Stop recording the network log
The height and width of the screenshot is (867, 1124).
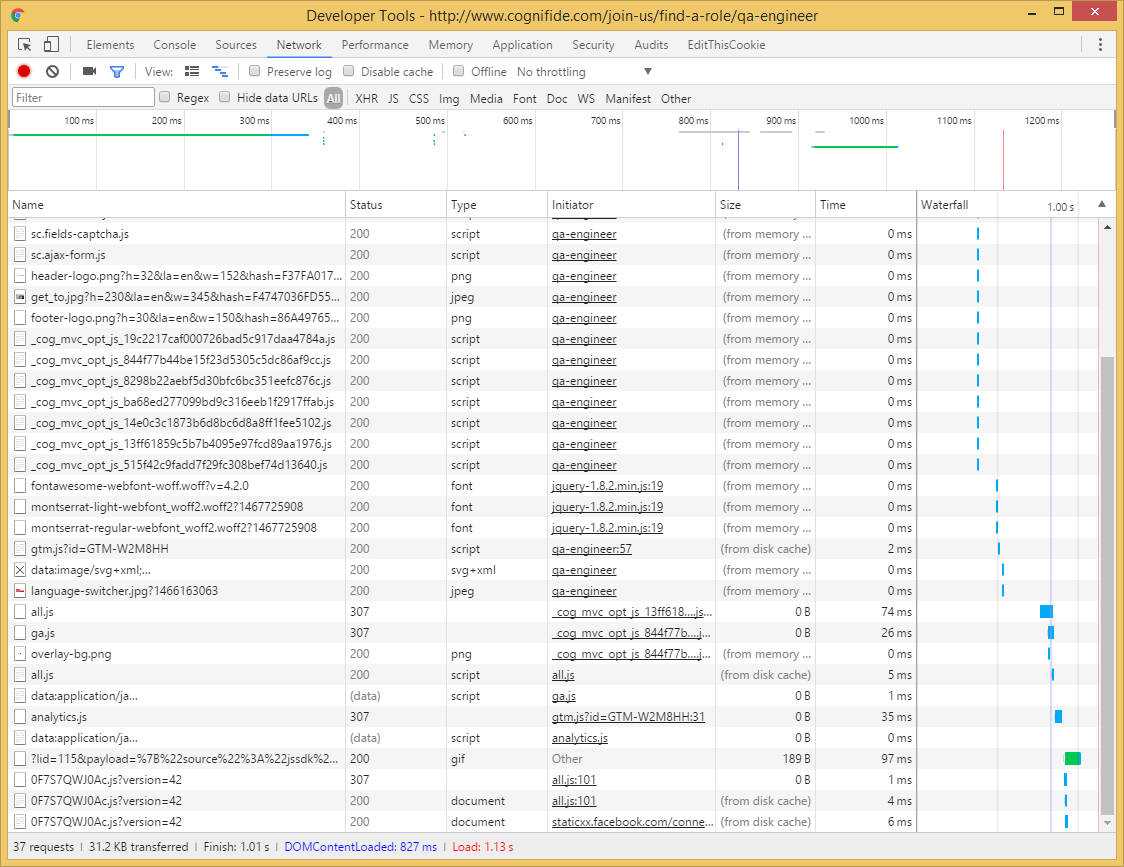24,71
